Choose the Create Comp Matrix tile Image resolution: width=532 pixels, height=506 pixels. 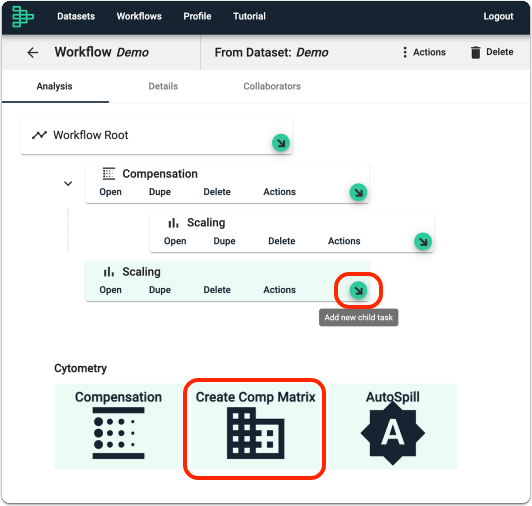click(255, 427)
